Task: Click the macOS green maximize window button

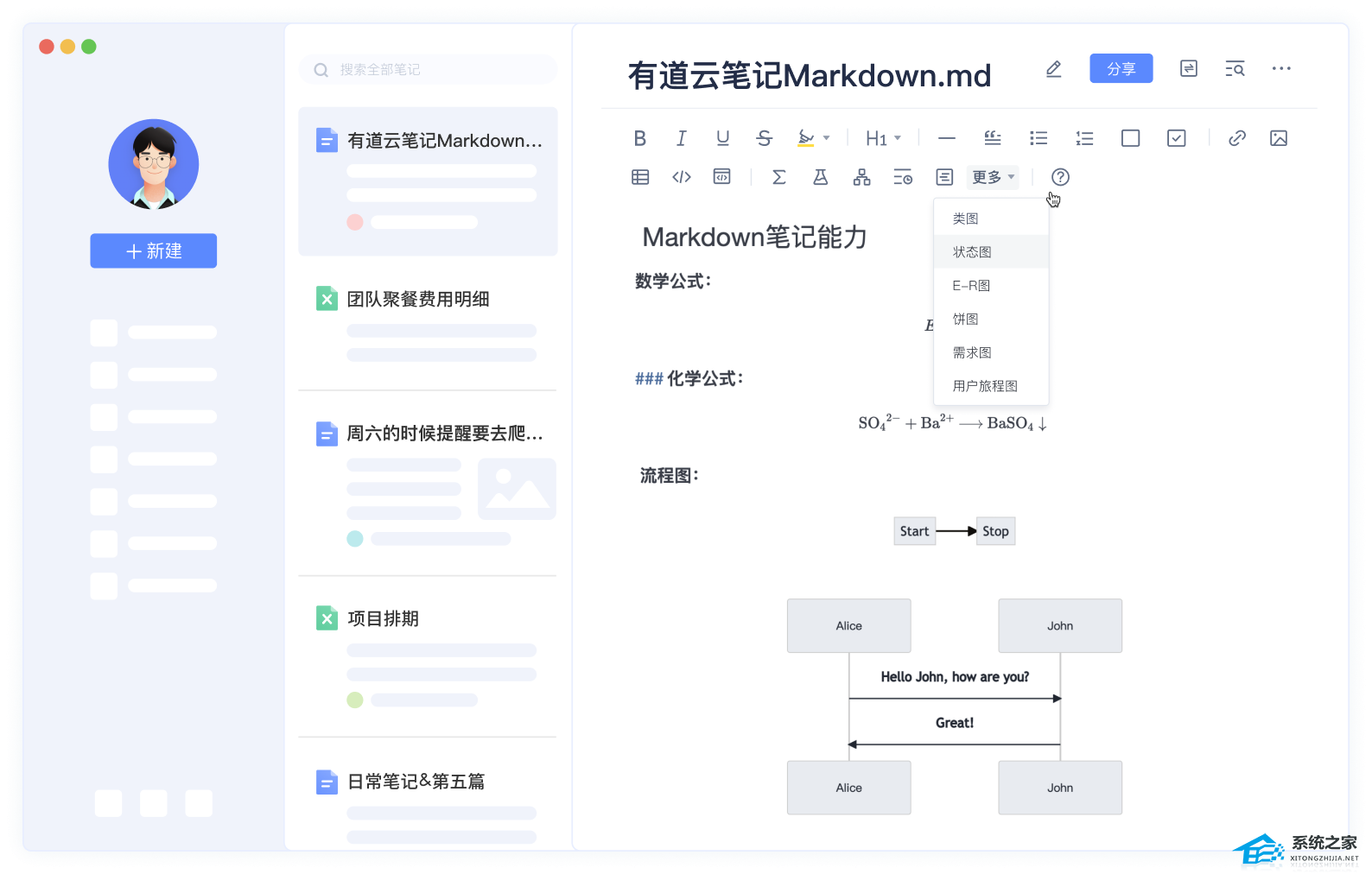Action: point(89,47)
